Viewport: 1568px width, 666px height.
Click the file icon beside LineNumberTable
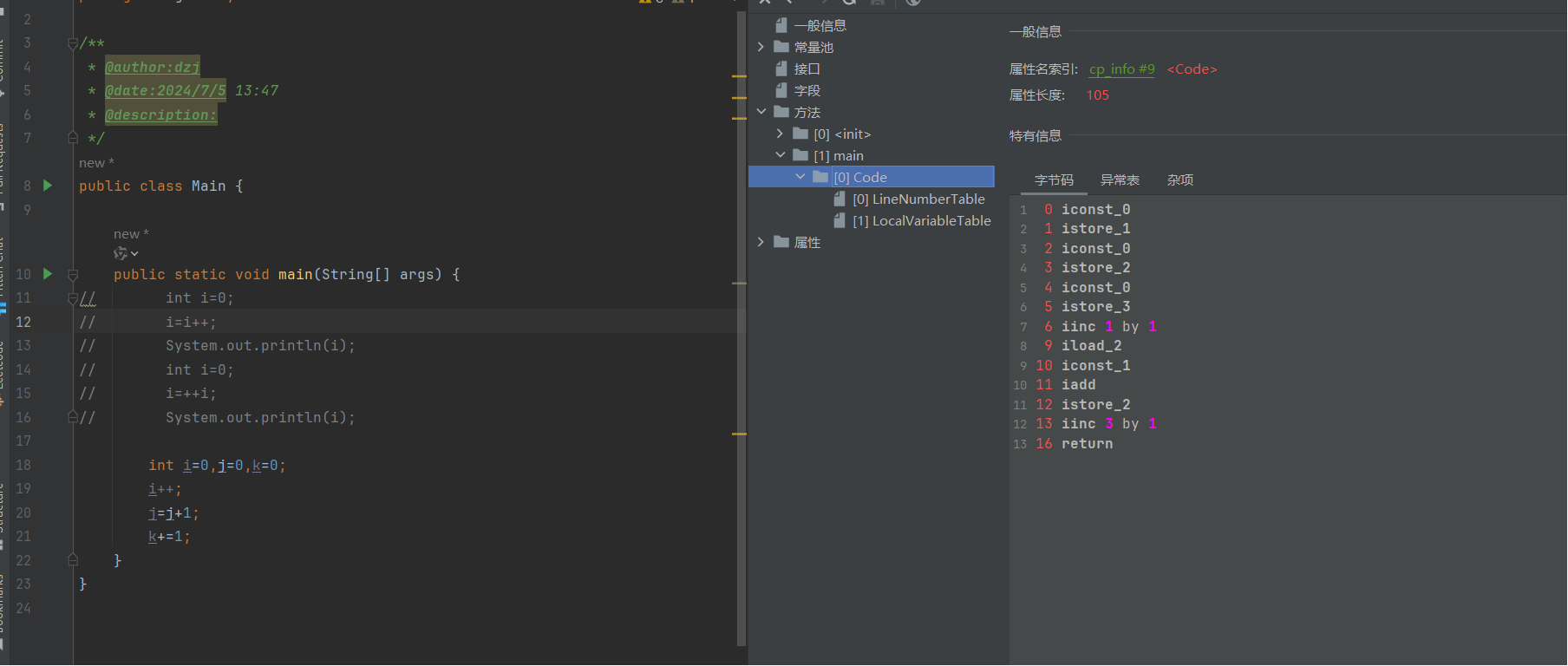(x=840, y=199)
